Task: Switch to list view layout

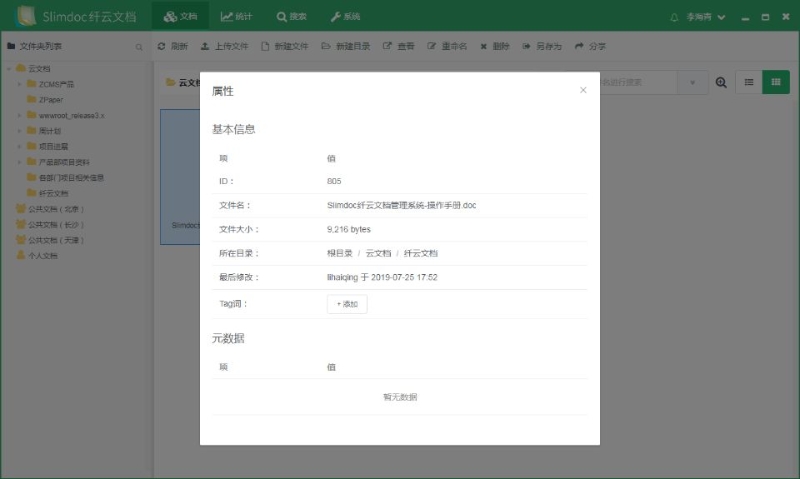Action: pyautogui.click(x=748, y=83)
